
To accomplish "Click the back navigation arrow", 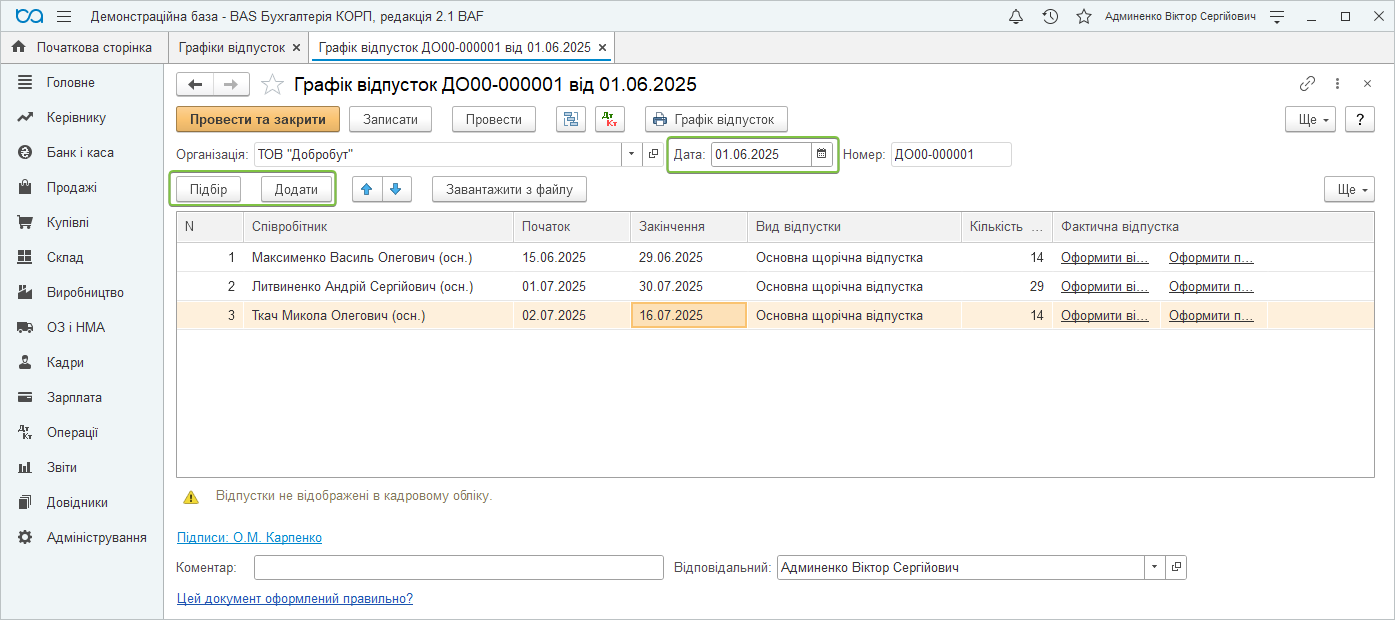I will [x=195, y=85].
